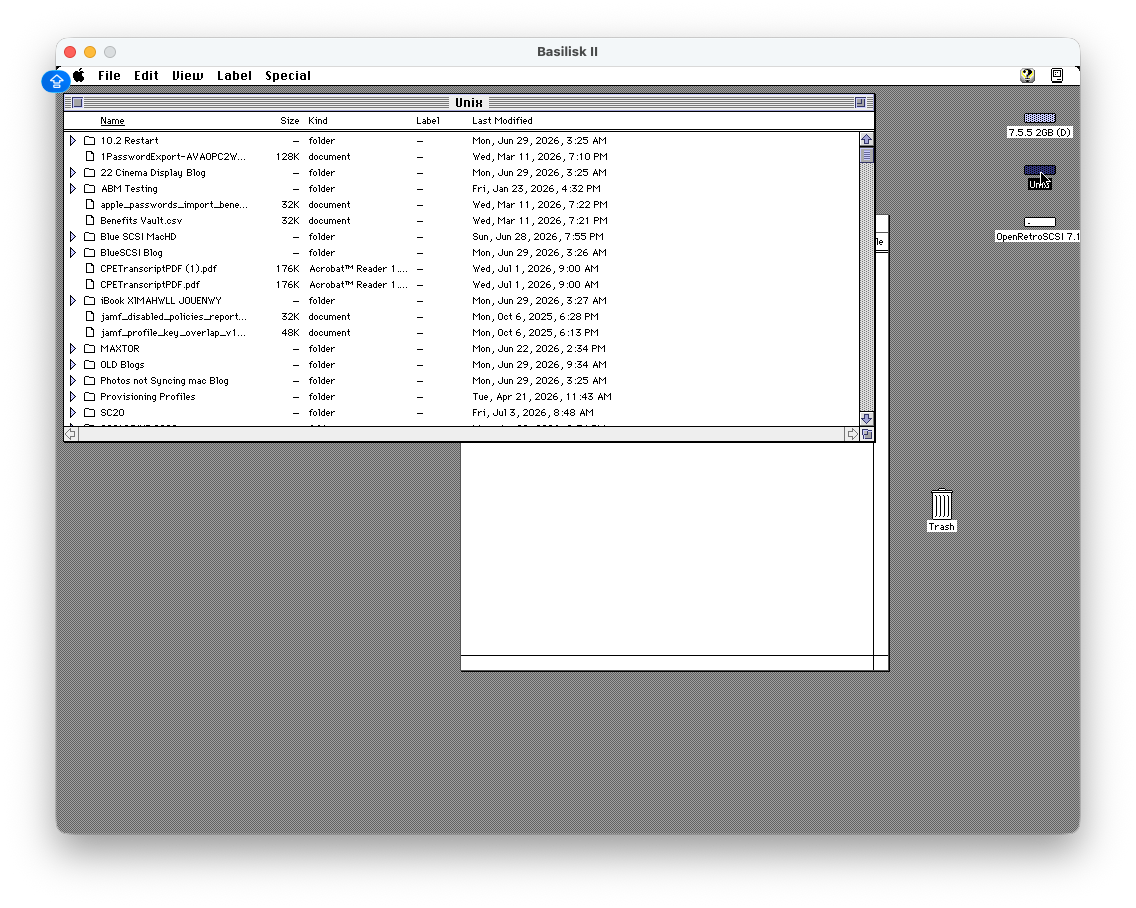
Task: Select the Blue SCSI MacHD folder icon
Action: coord(90,236)
